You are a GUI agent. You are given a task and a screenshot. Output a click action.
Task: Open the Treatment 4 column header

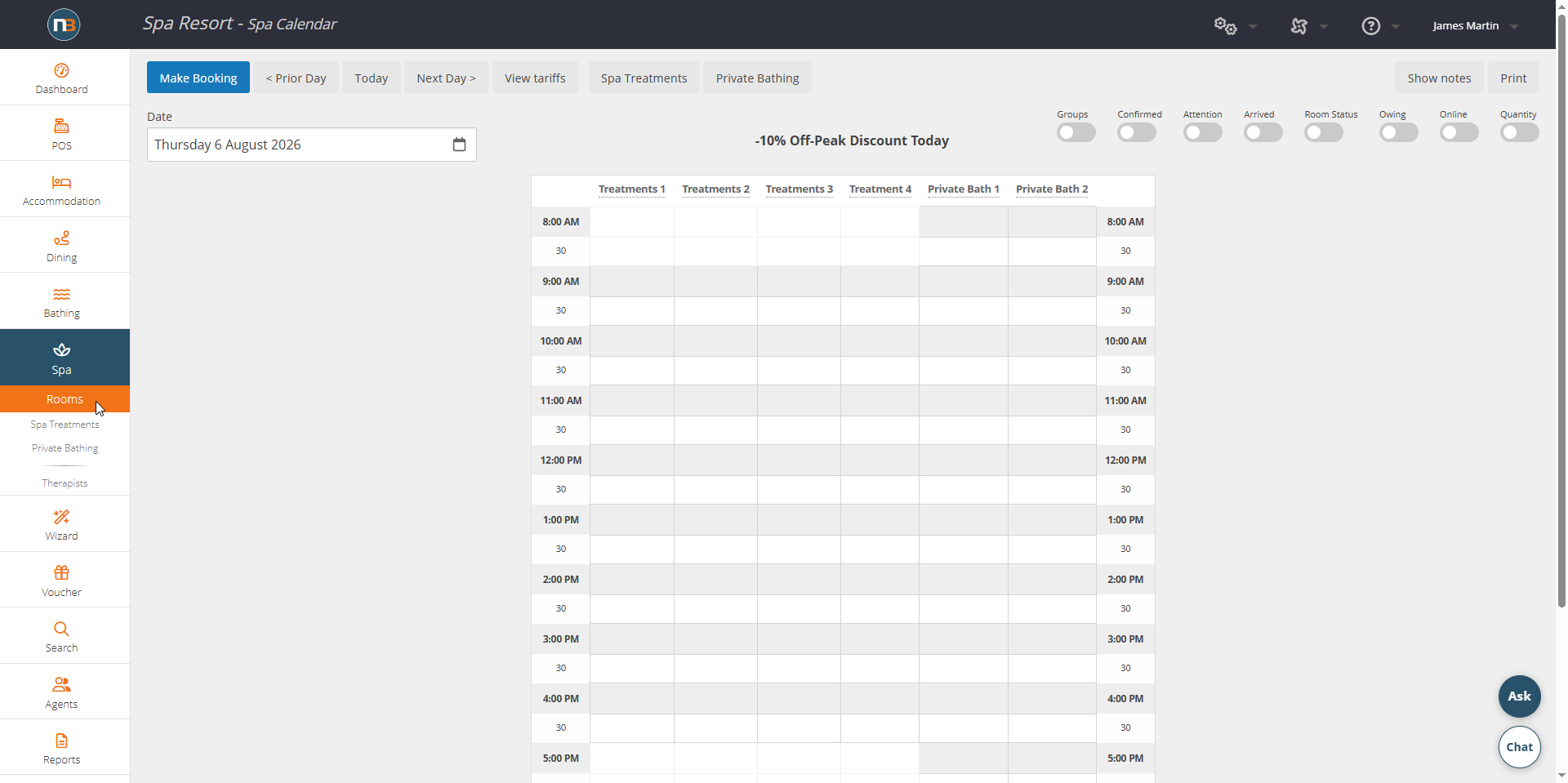tap(880, 189)
